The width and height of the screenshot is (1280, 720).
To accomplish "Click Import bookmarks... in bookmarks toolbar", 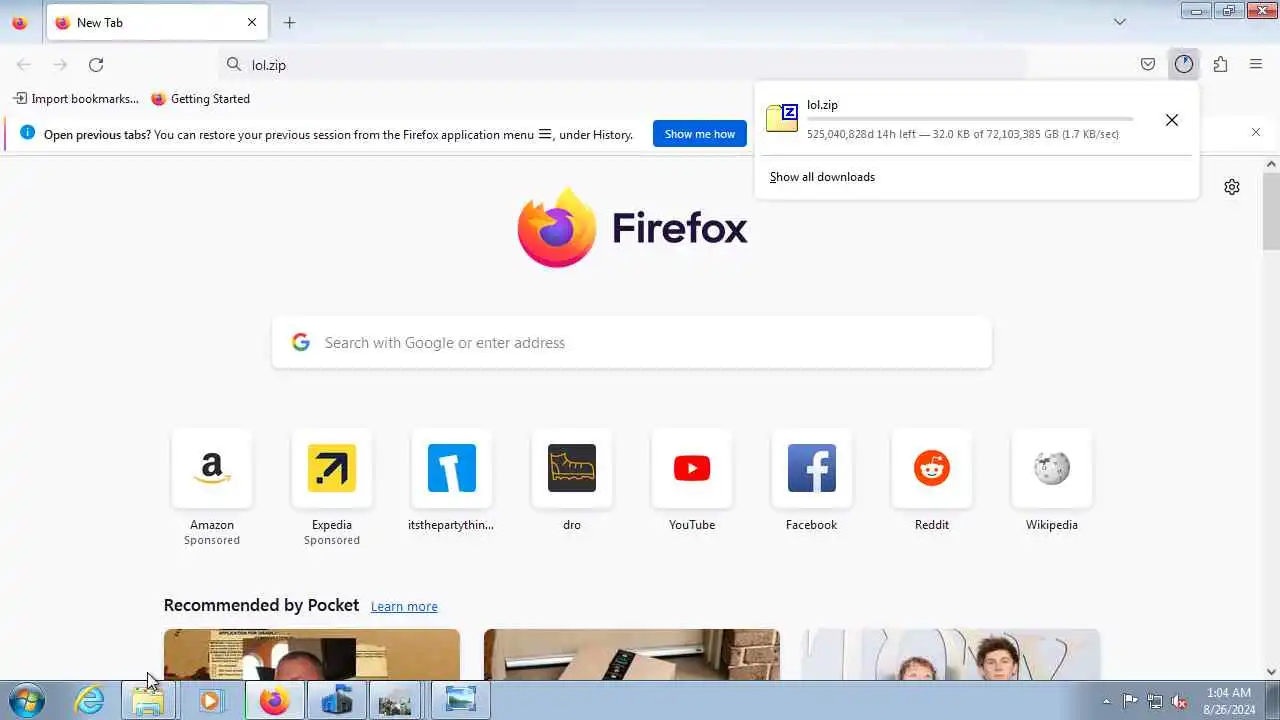I will pyautogui.click(x=76, y=99).
